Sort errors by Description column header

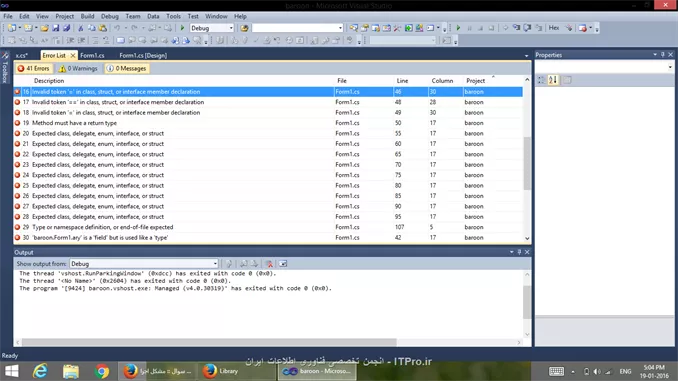(x=49, y=81)
